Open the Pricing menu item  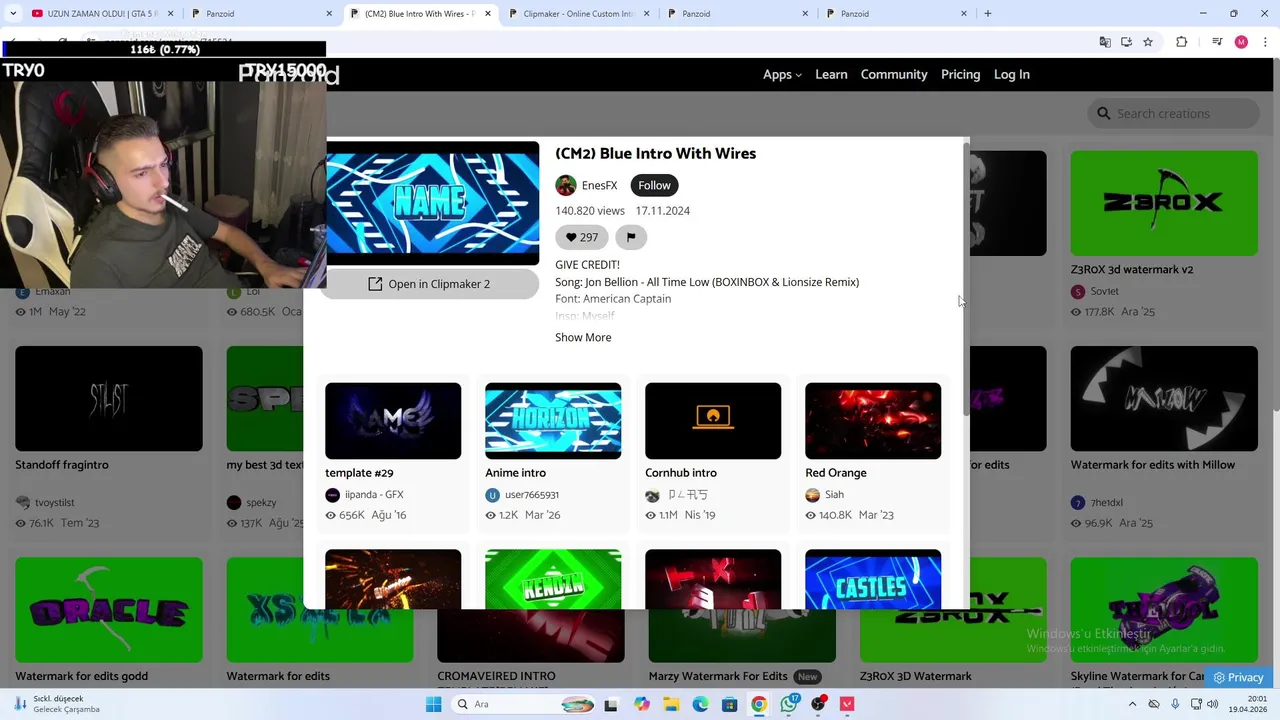coord(960,74)
